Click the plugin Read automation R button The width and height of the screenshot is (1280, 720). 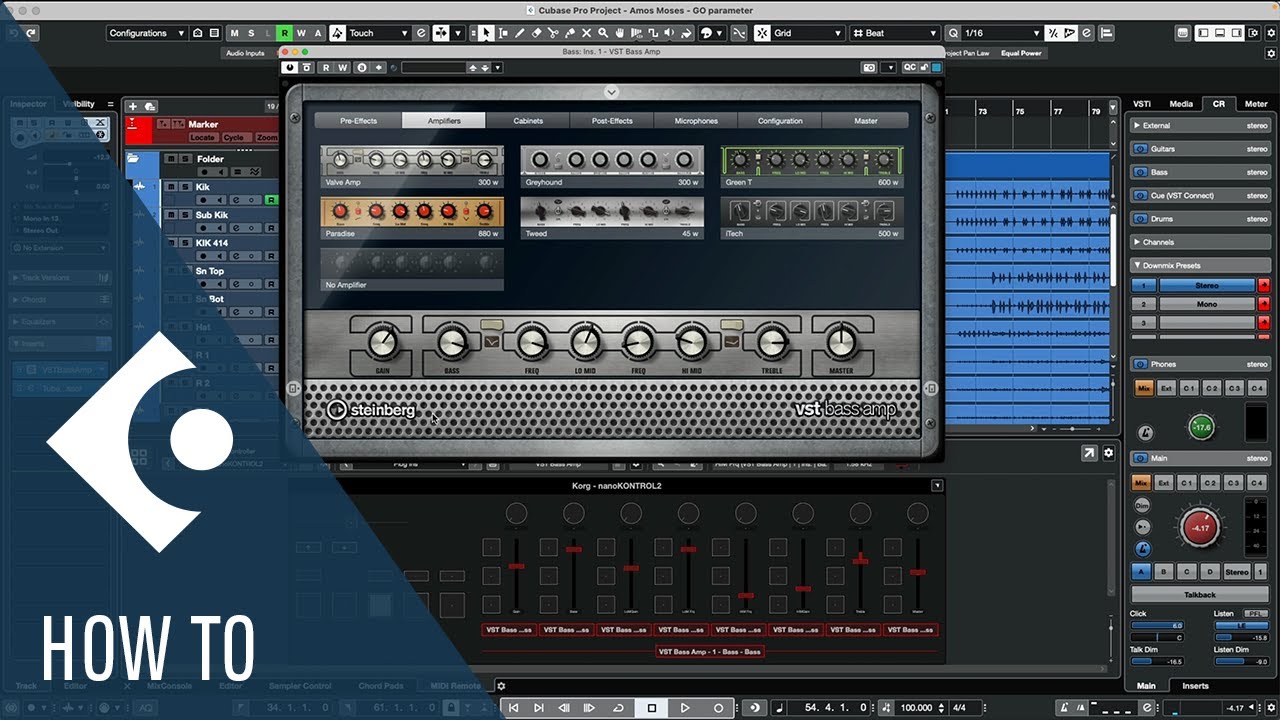326,68
